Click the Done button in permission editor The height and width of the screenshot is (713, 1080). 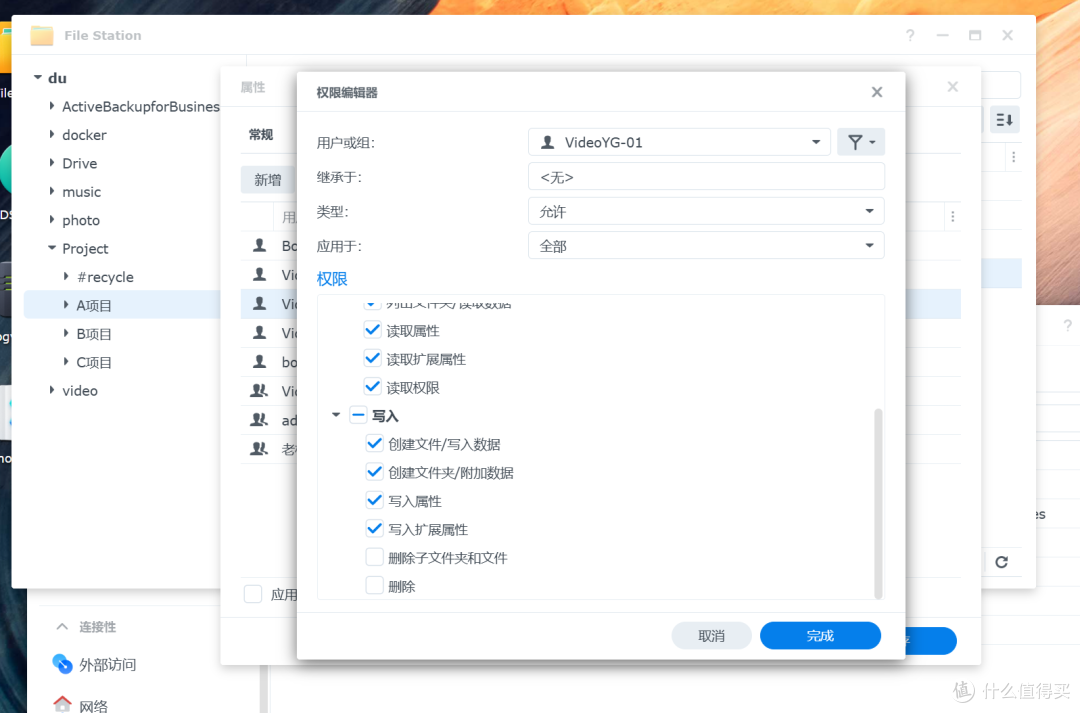820,635
